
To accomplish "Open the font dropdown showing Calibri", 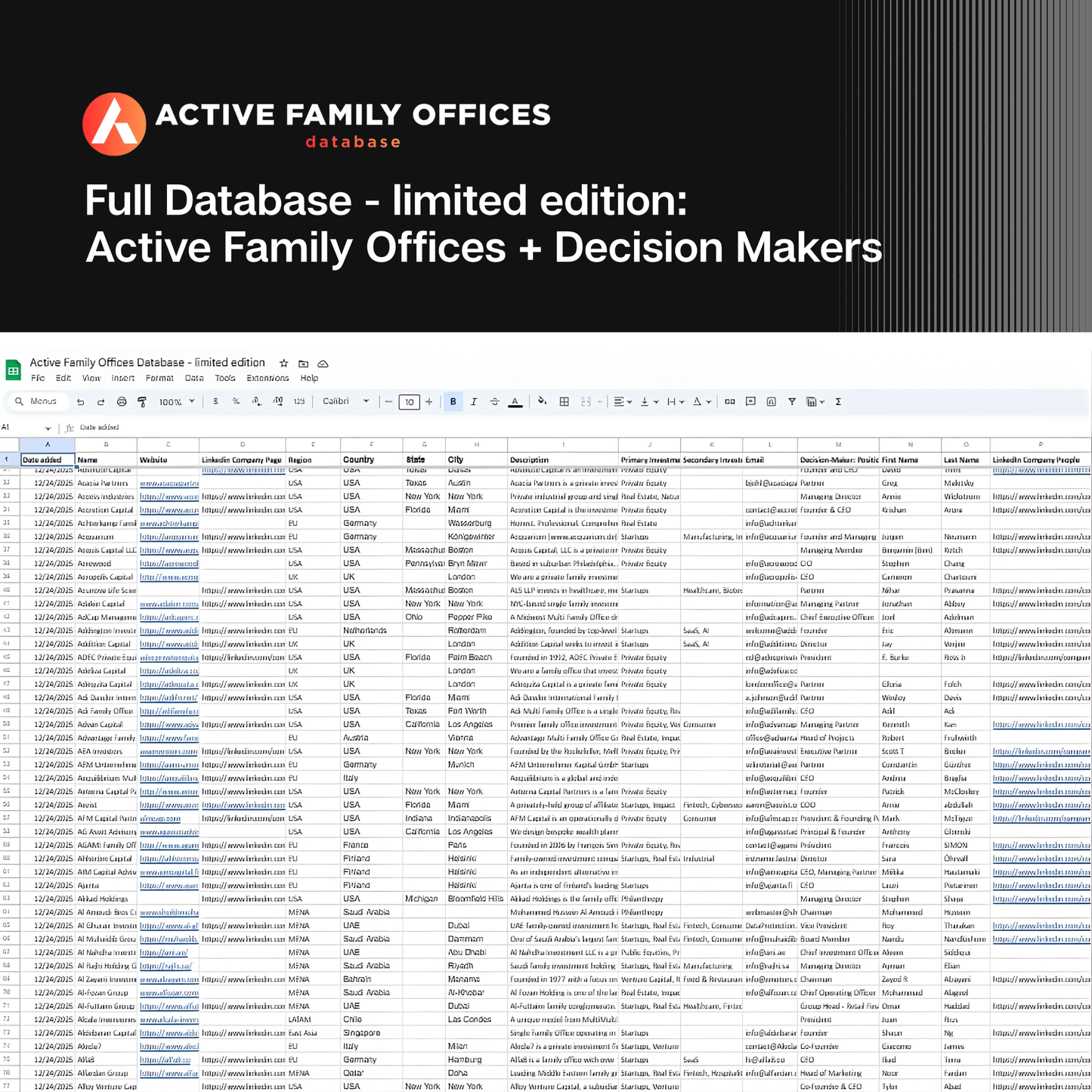I will pyautogui.click(x=345, y=401).
